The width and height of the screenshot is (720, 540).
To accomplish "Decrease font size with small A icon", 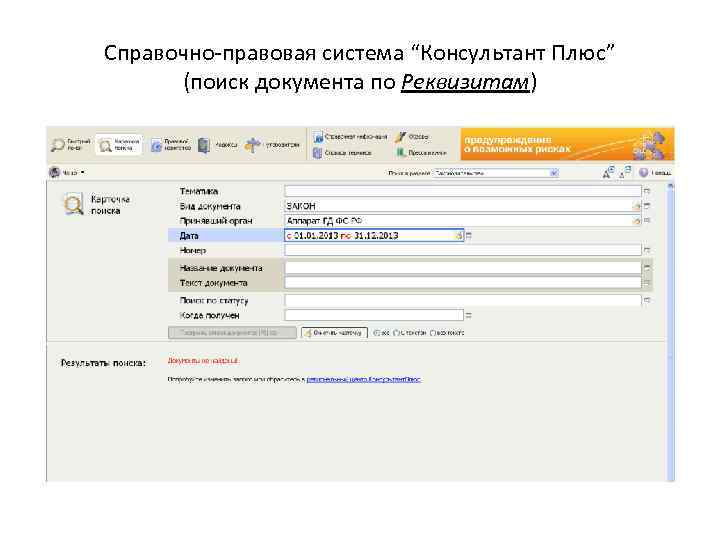I will point(625,173).
